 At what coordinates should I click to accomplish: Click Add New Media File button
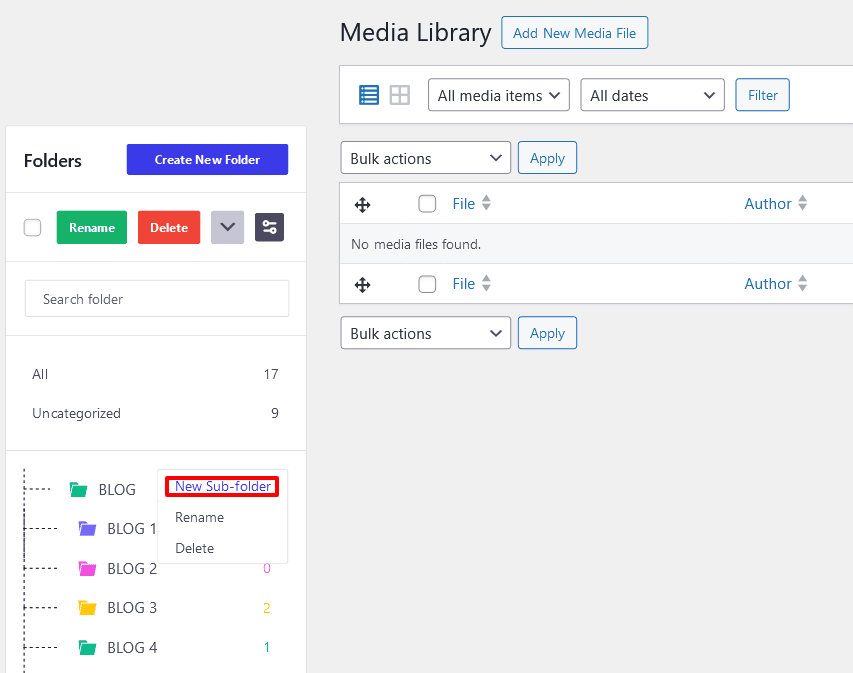pos(574,33)
